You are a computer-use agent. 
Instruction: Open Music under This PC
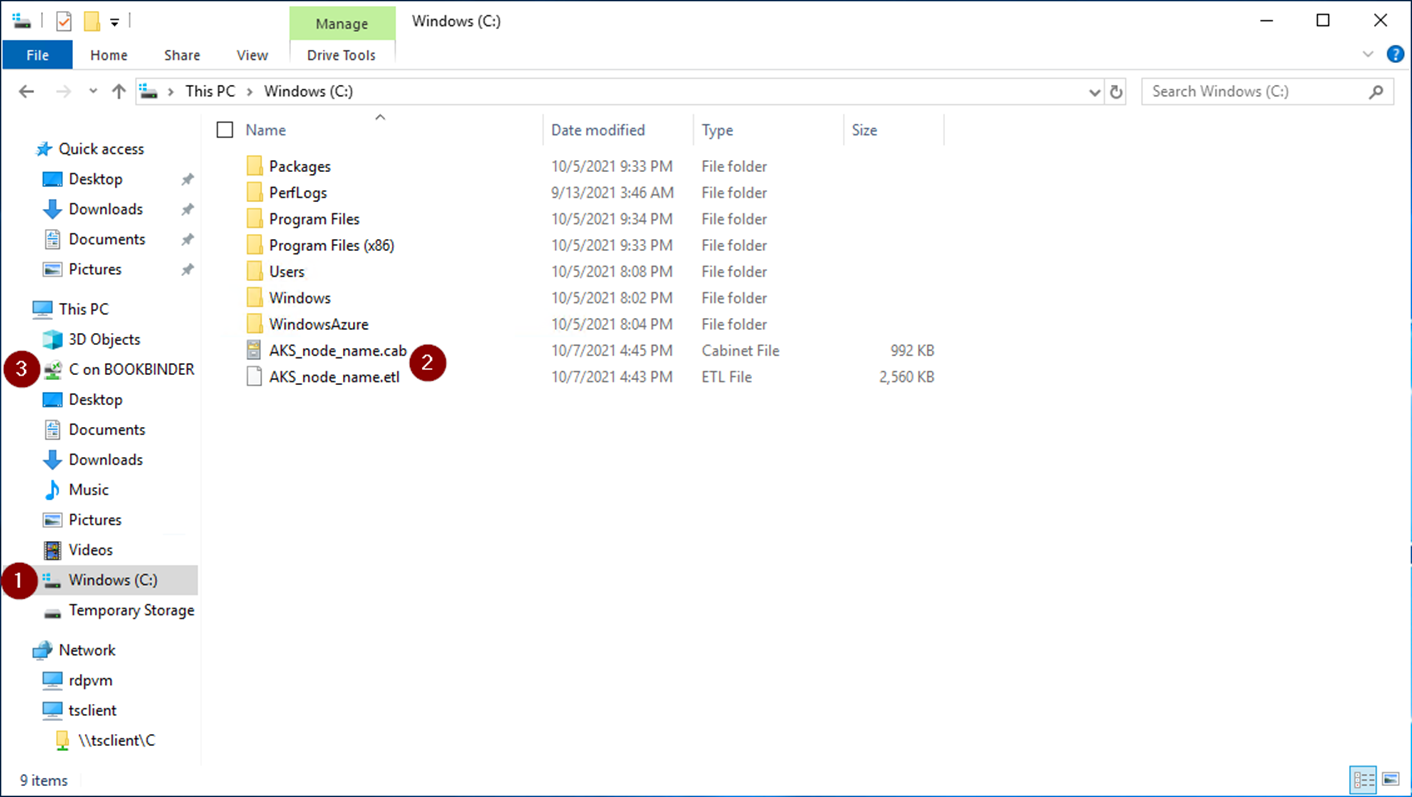(88, 489)
